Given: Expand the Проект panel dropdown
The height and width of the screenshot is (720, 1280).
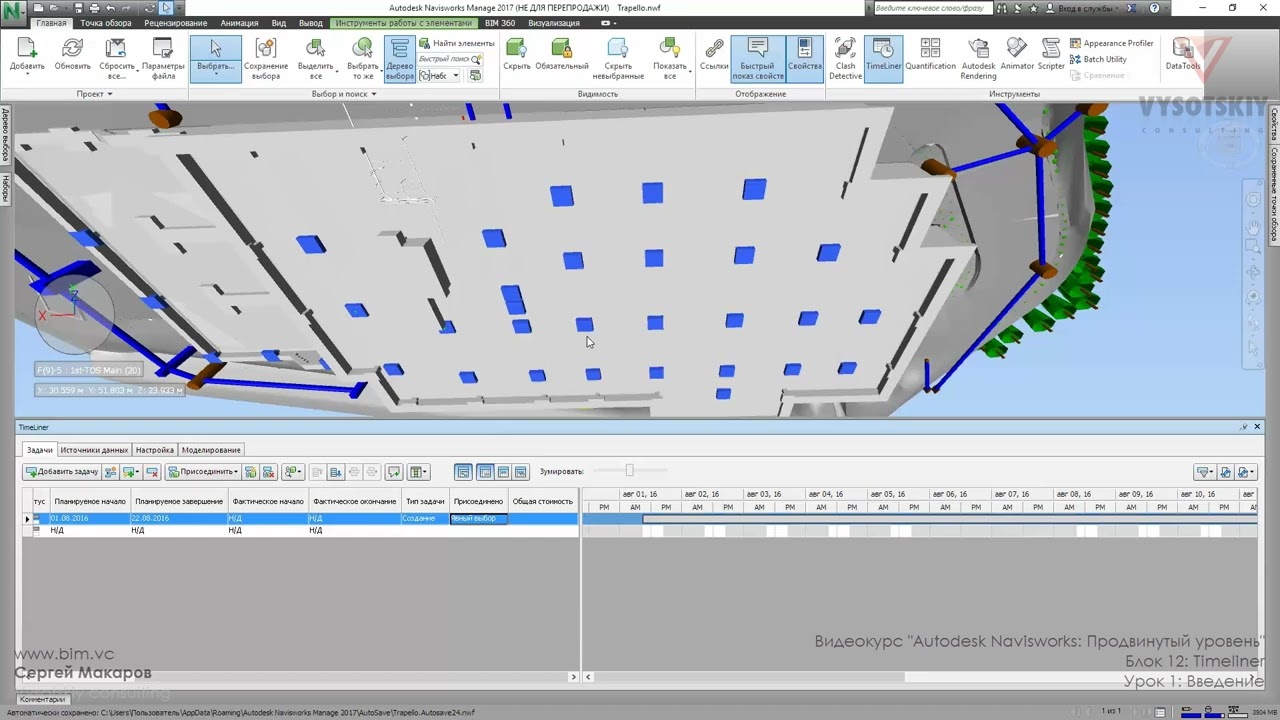Looking at the screenshot, I should (95, 94).
